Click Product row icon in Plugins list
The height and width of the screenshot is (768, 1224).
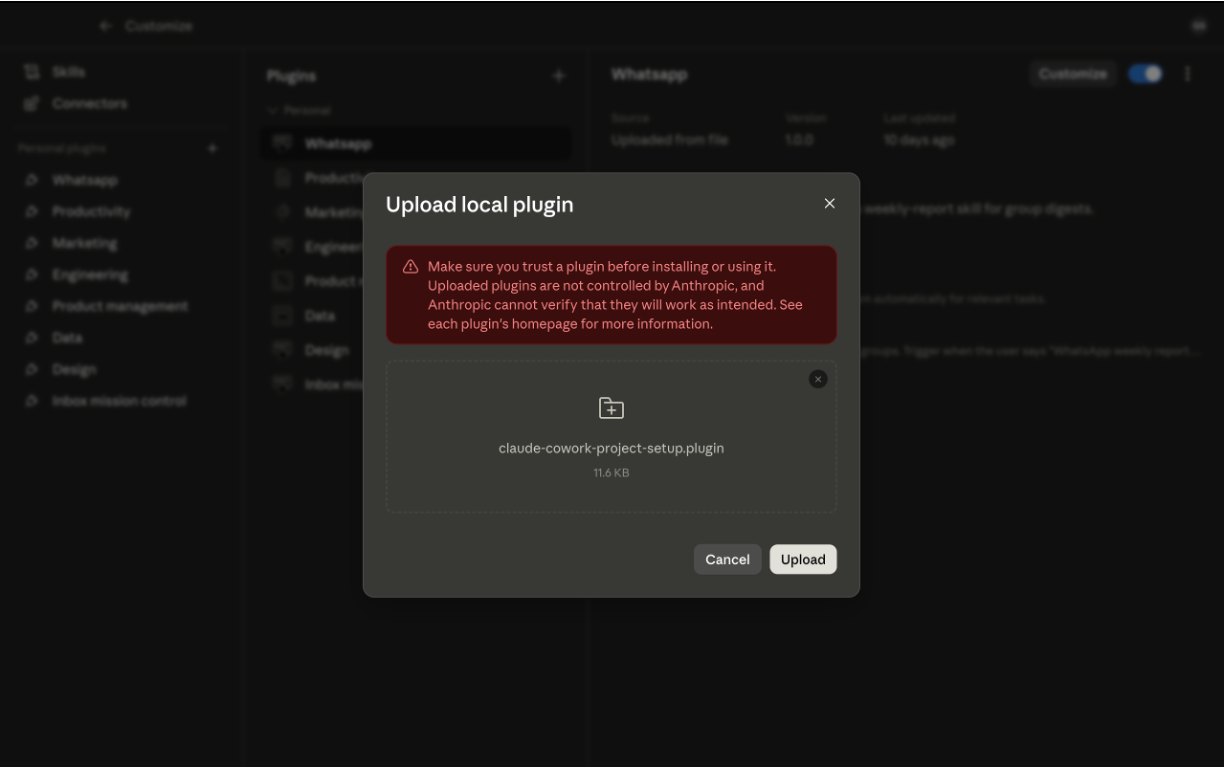coord(282,281)
